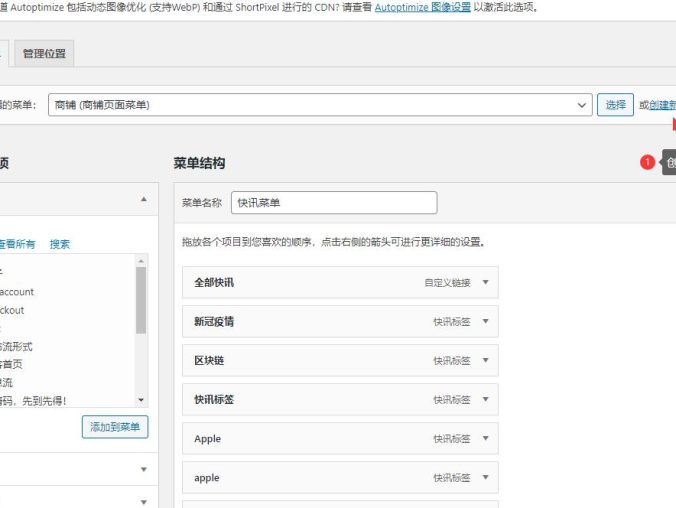The height and width of the screenshot is (508, 676).
Task: Click the page list scrollbar down arrow
Action: point(141,400)
